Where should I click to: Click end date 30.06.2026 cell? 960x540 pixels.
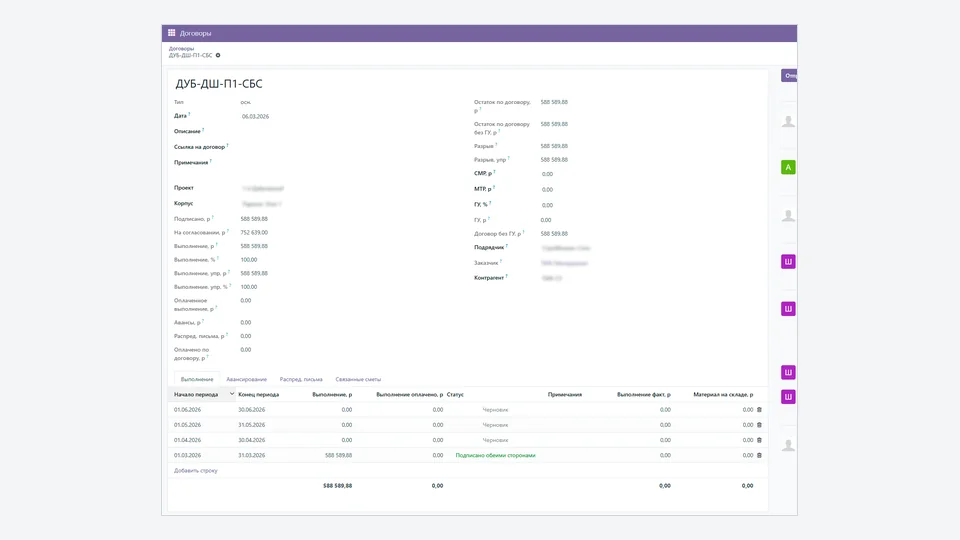[252, 410]
